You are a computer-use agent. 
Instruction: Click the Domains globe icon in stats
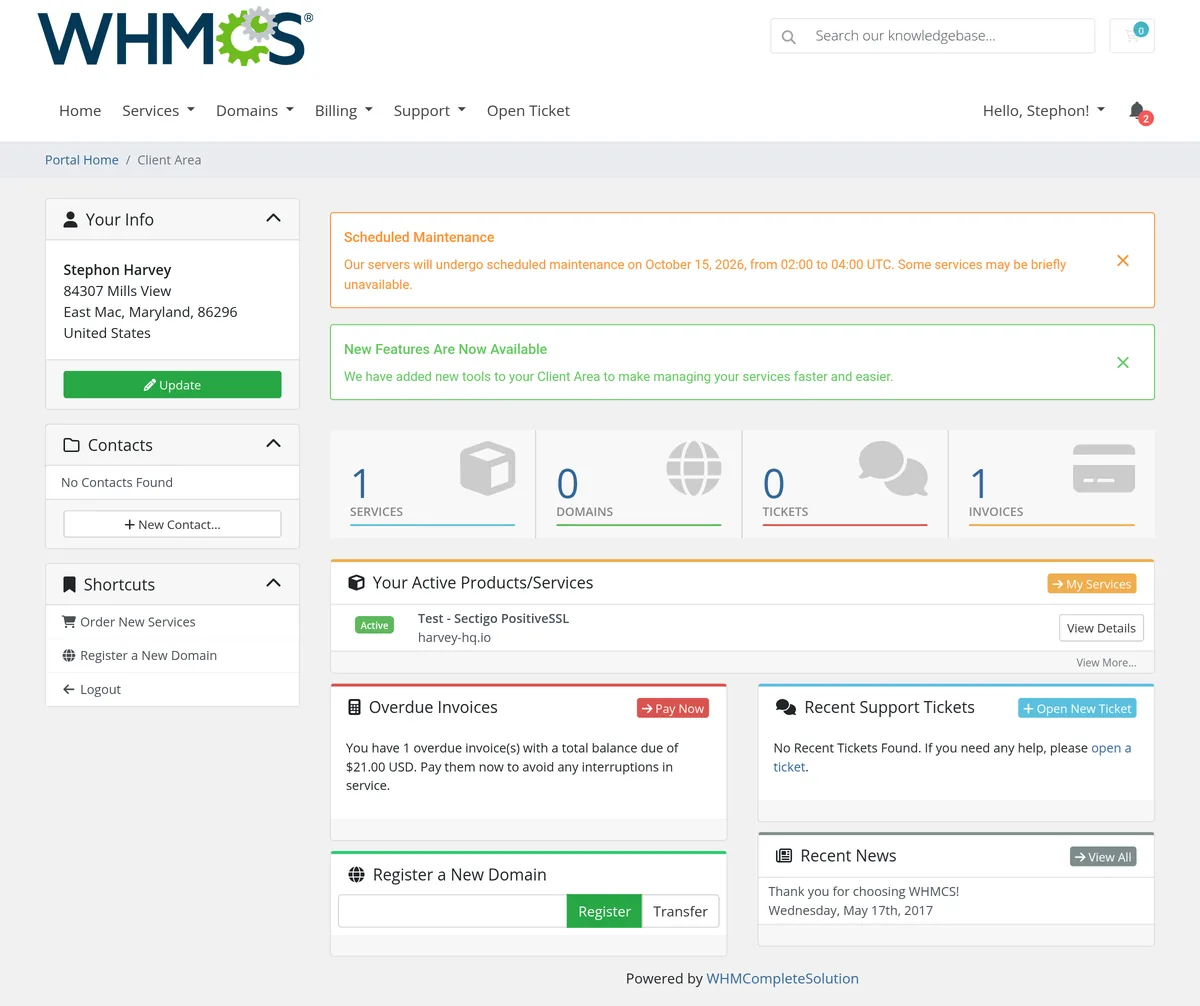[x=694, y=468]
